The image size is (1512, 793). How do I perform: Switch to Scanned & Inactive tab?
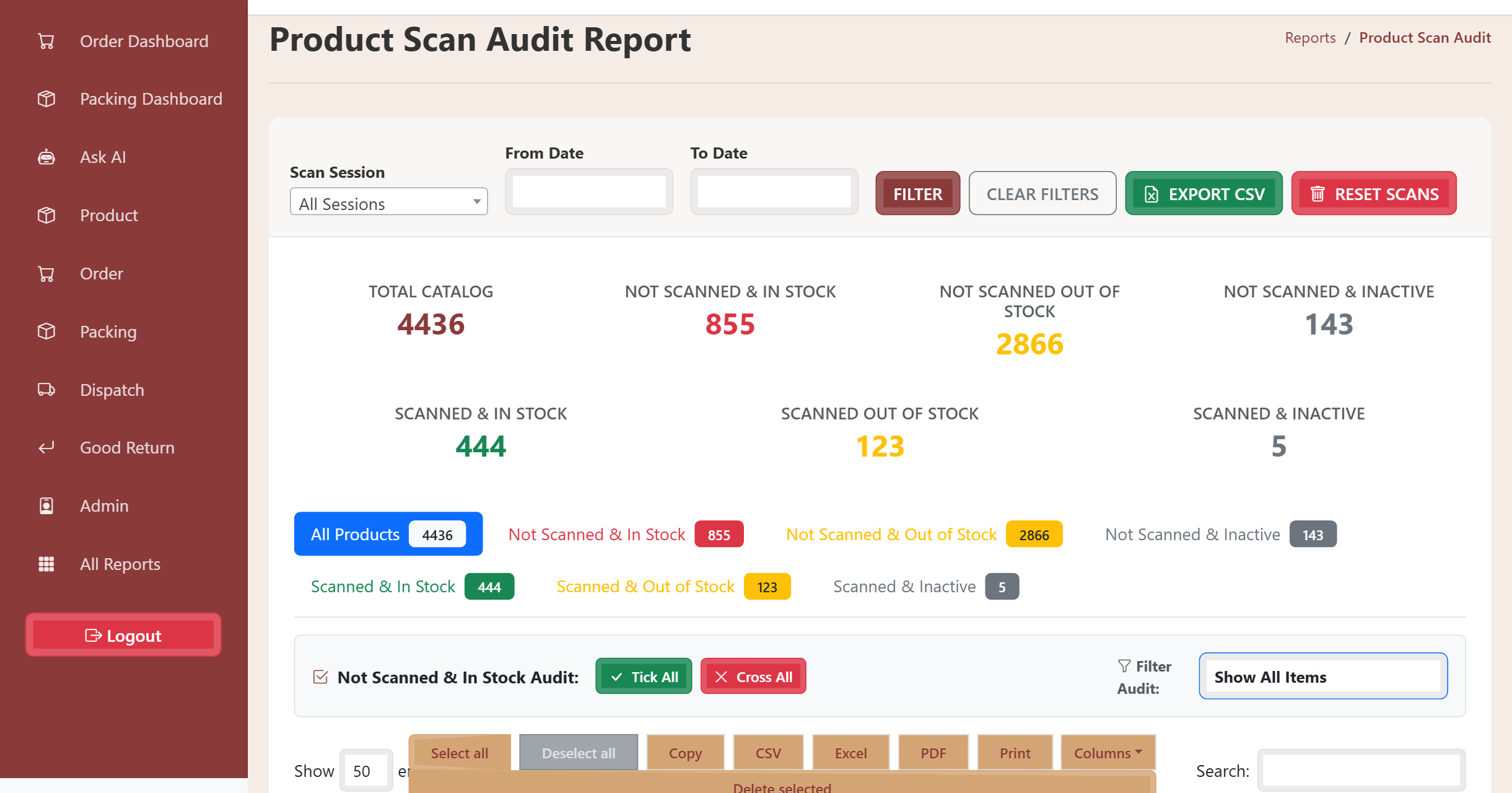click(x=926, y=586)
